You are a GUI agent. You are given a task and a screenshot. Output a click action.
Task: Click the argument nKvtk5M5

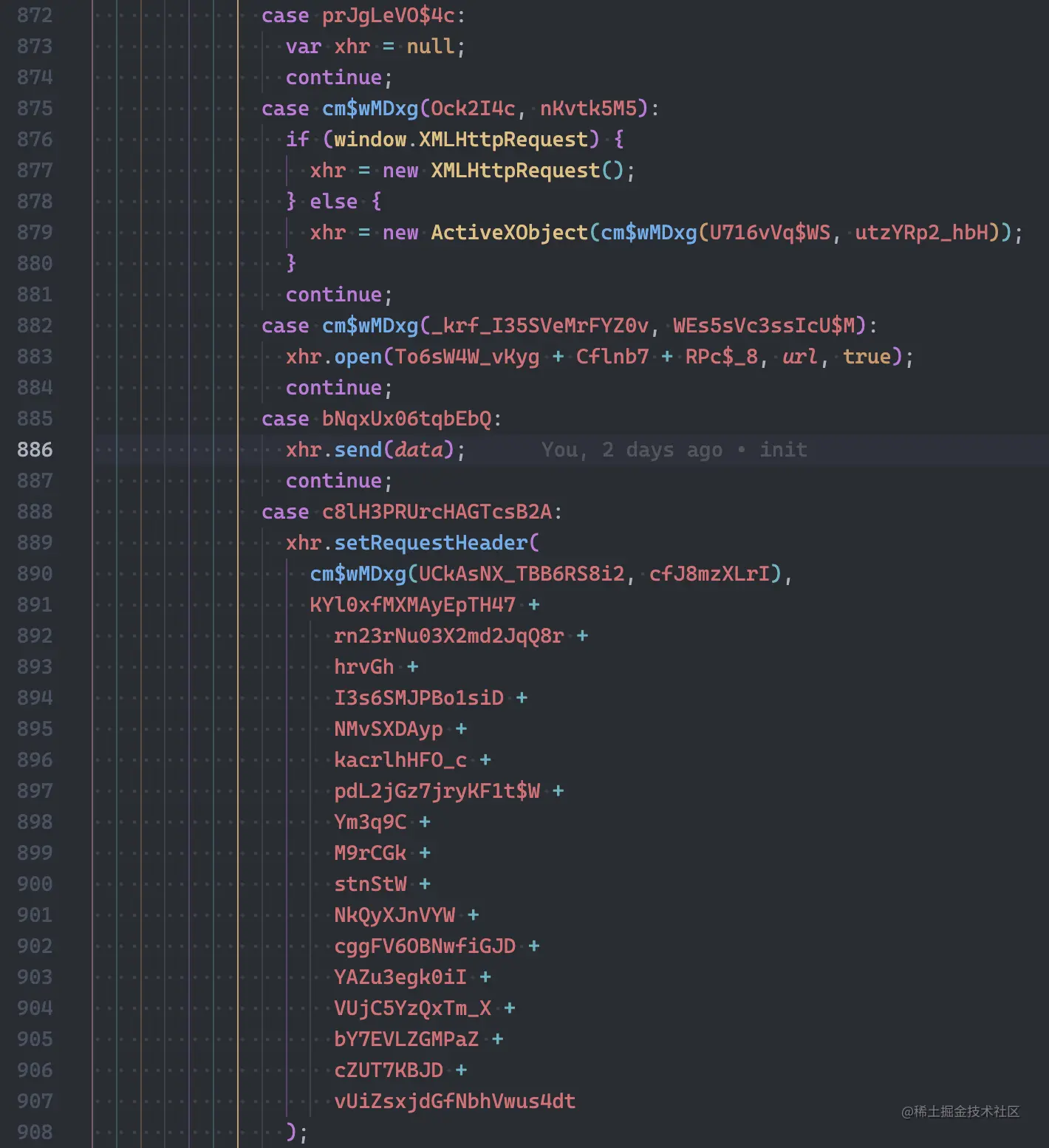coord(588,109)
